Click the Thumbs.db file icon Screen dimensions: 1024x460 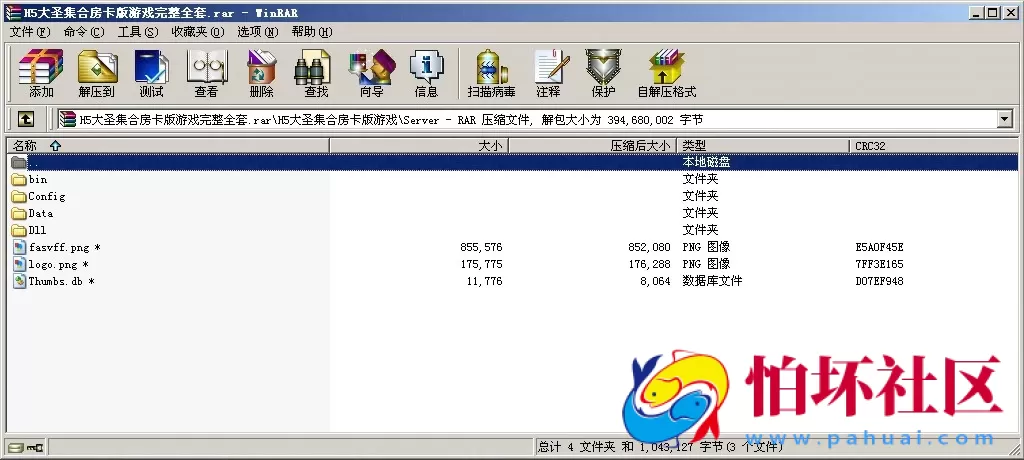[20, 281]
